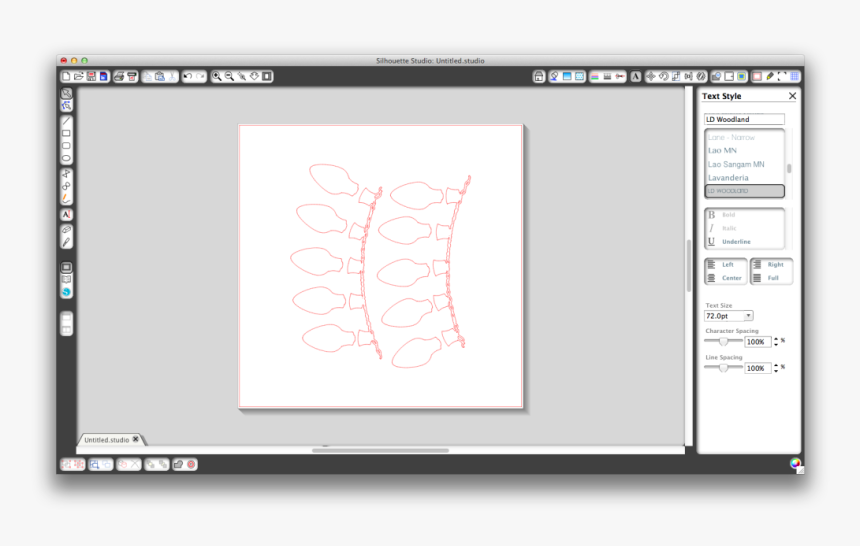Pick the Freehand draw tool

pyautogui.click(x=66, y=198)
